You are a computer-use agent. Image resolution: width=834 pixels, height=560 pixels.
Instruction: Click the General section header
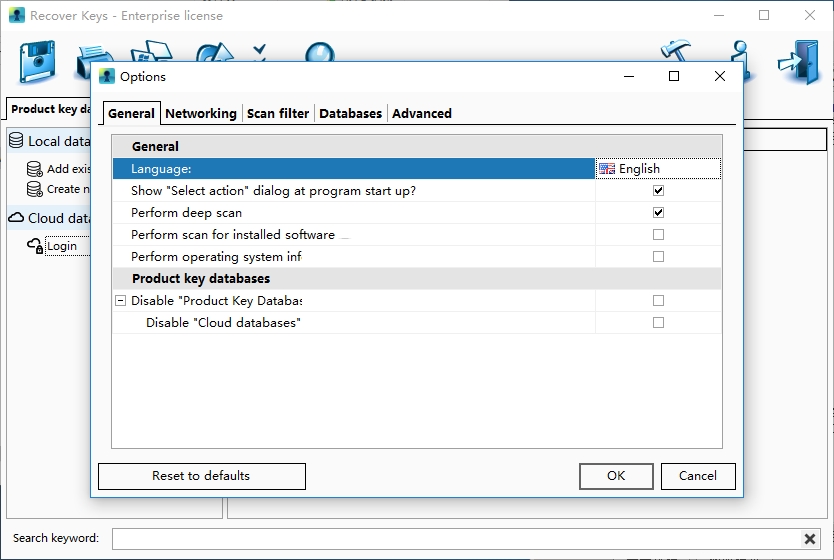pyautogui.click(x=417, y=146)
